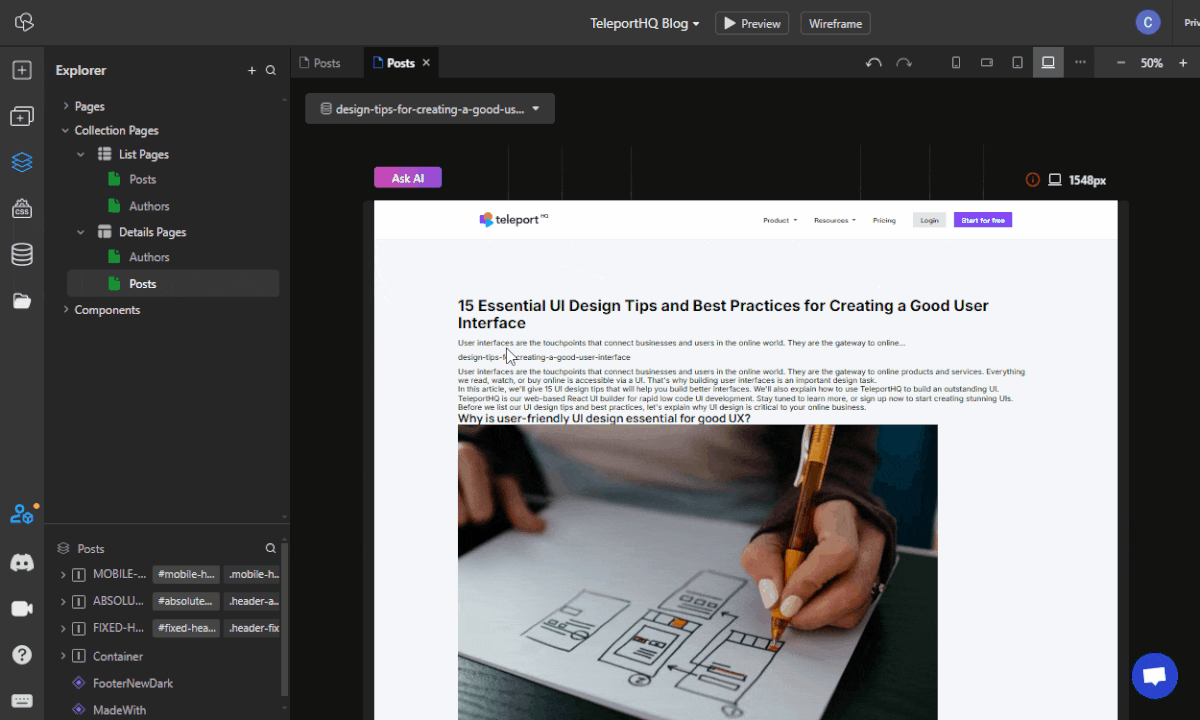Select the FooterNewDark layer
1200x720 pixels.
133,683
